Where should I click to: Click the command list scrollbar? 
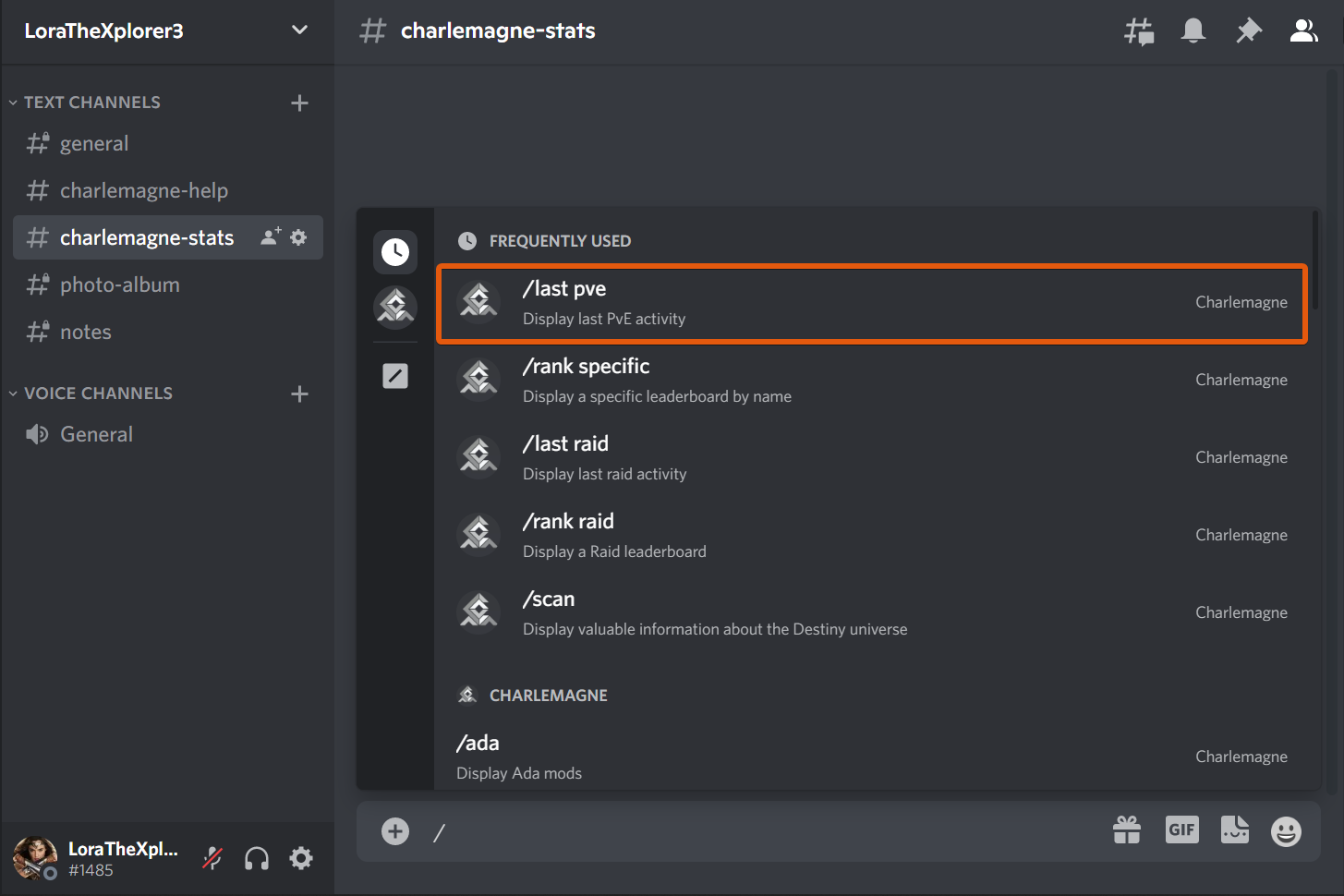[x=1315, y=260]
